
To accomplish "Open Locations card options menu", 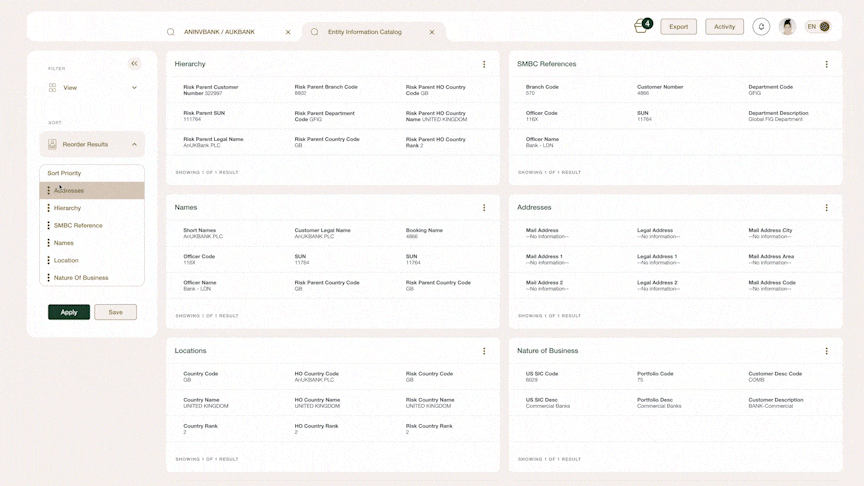I will click(x=484, y=351).
